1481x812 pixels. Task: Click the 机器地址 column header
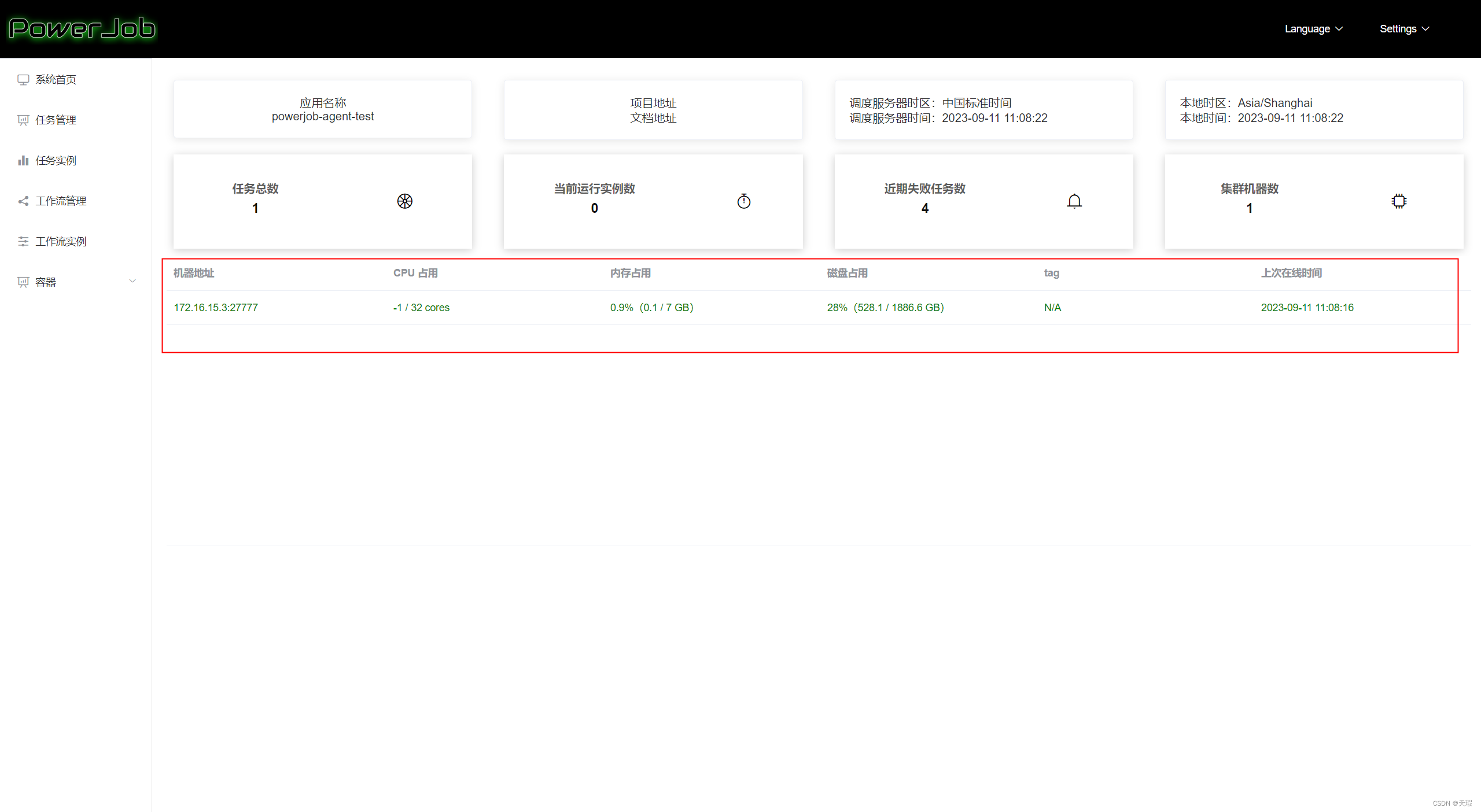[x=194, y=273]
